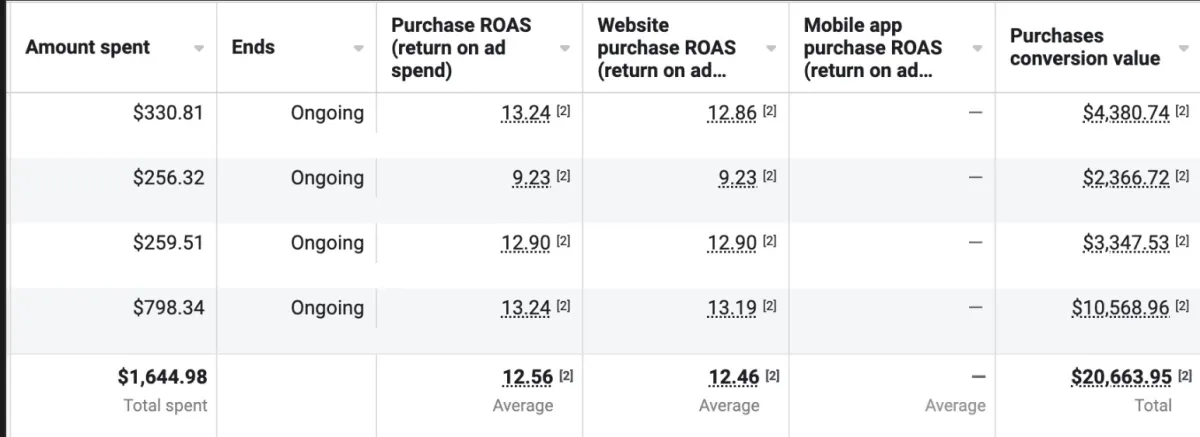The height and width of the screenshot is (437, 1200).
Task: Select the $798.34 amount spent cell
Action: pos(168,307)
